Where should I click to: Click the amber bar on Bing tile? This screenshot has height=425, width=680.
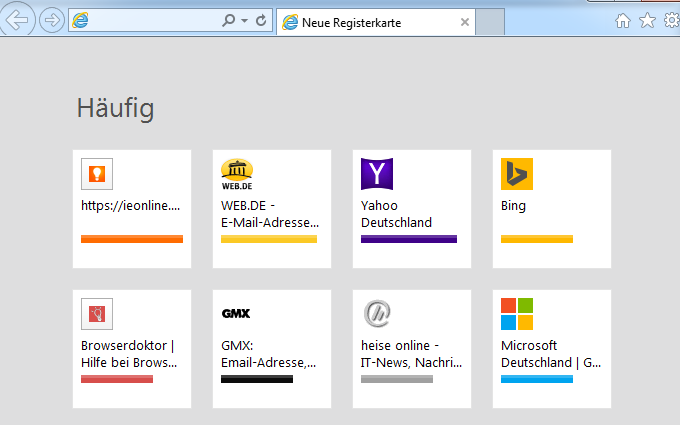tap(537, 239)
